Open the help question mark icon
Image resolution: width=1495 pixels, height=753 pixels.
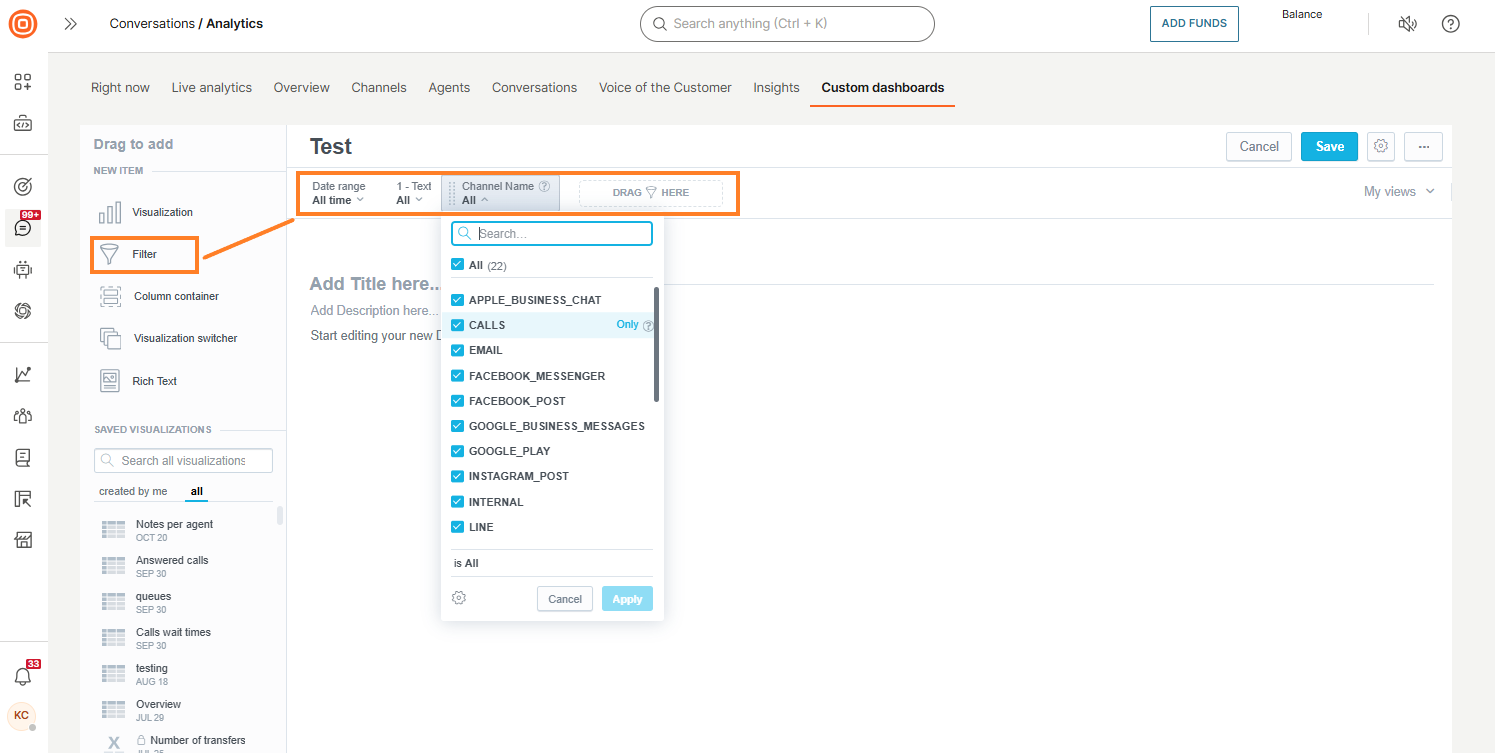click(x=1450, y=23)
